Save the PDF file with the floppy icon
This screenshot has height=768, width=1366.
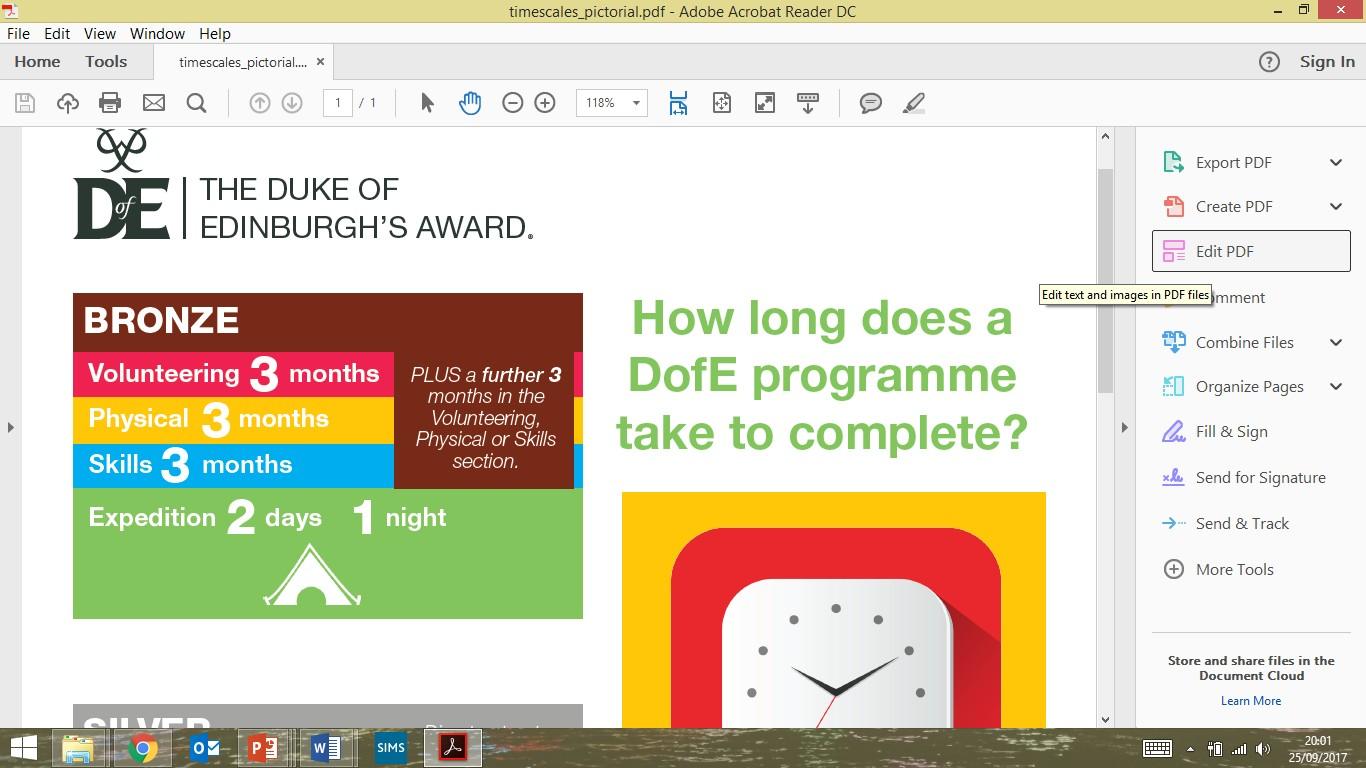click(x=25, y=103)
